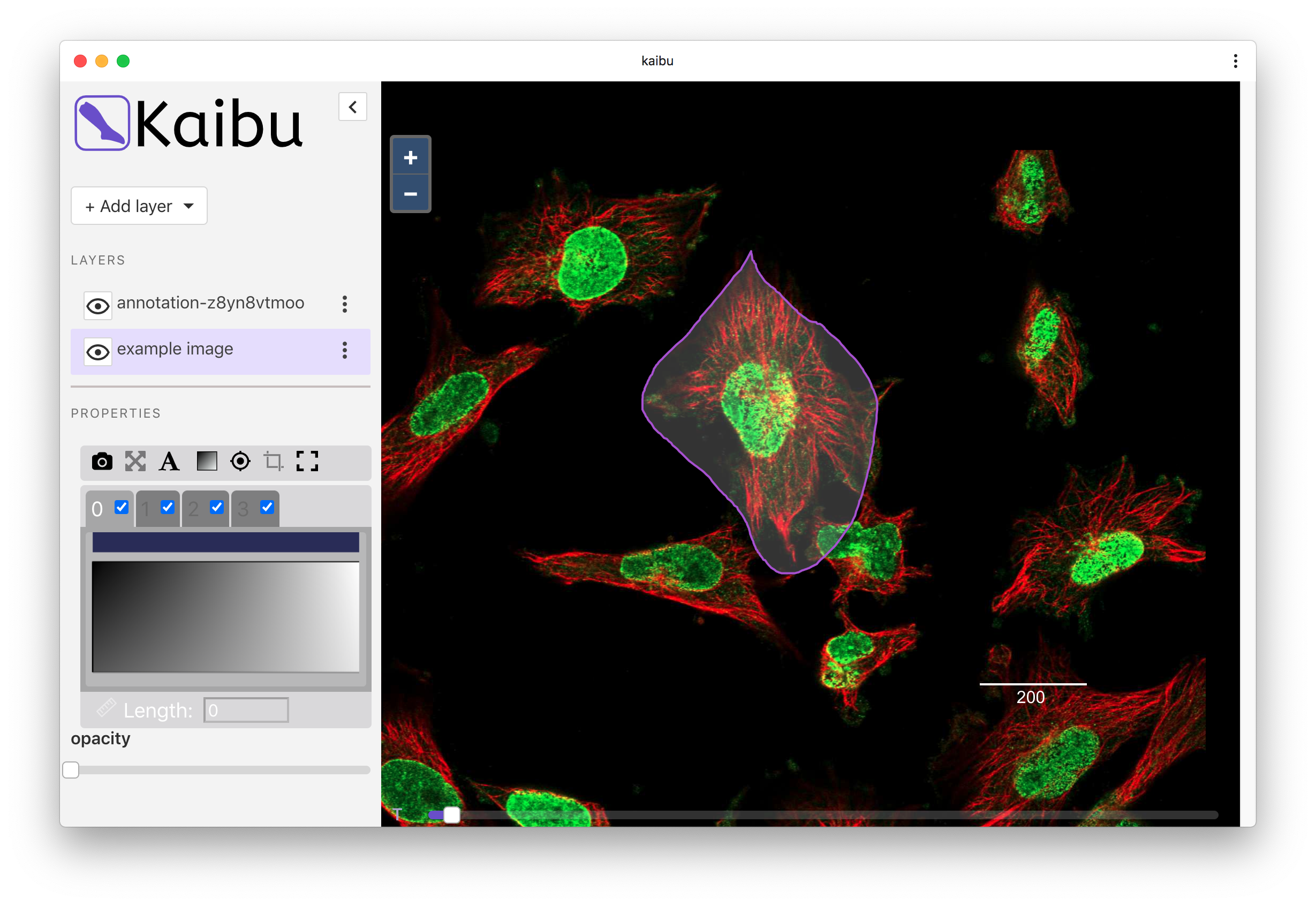The image size is (1316, 906).
Task: Click the expand arrows icon in properties
Action: point(135,462)
